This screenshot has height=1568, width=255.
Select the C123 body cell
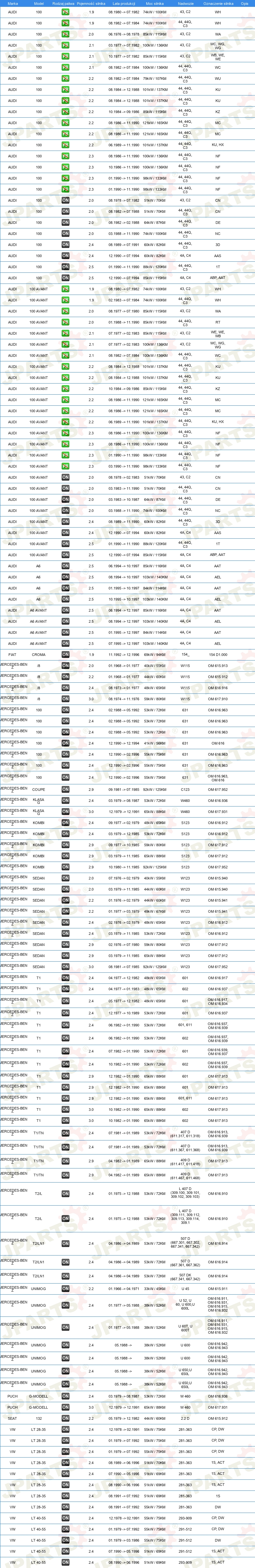coord(185,790)
